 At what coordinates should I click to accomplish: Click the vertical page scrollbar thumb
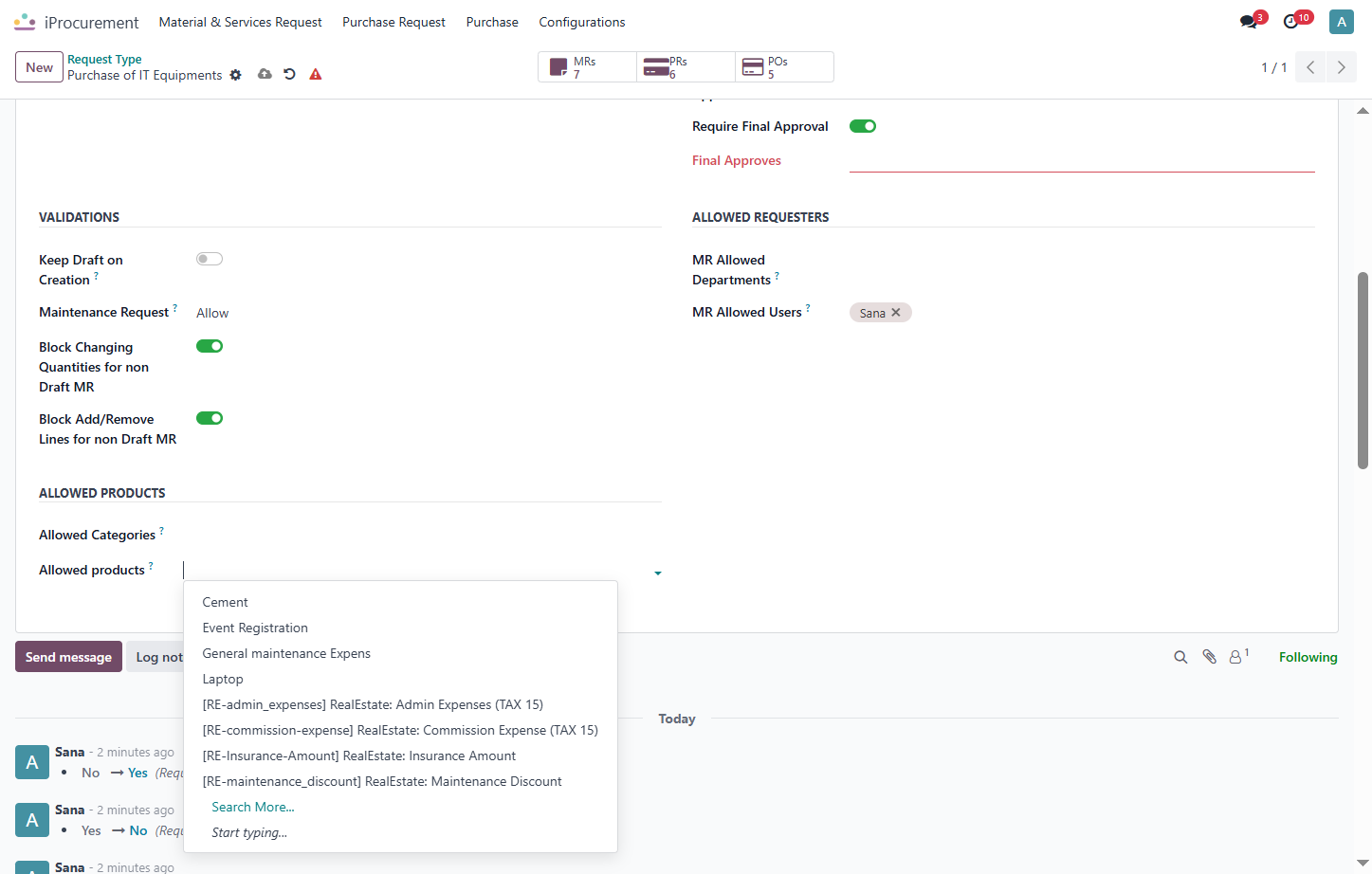[x=1363, y=372]
